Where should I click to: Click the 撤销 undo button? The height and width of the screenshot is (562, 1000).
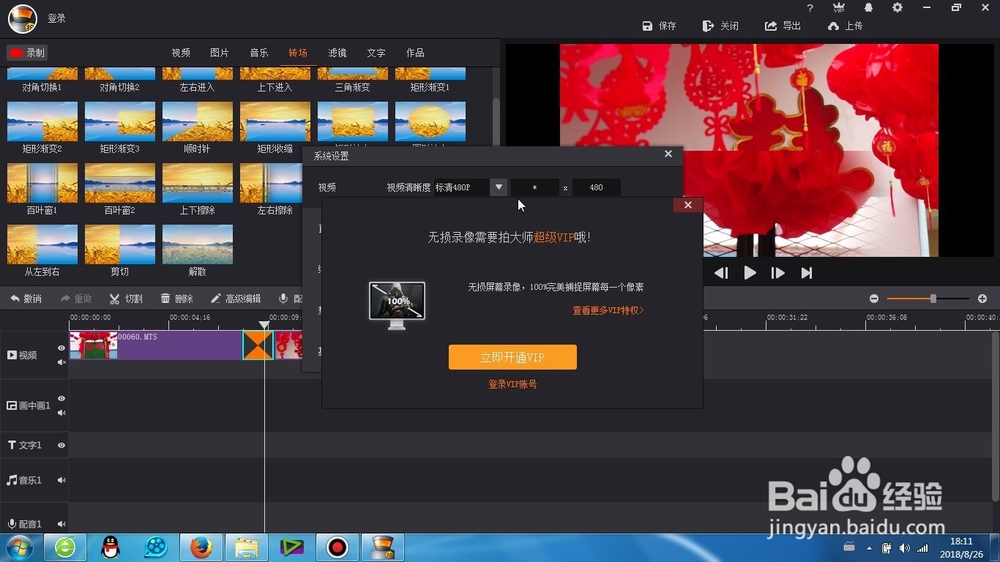click(x=26, y=299)
